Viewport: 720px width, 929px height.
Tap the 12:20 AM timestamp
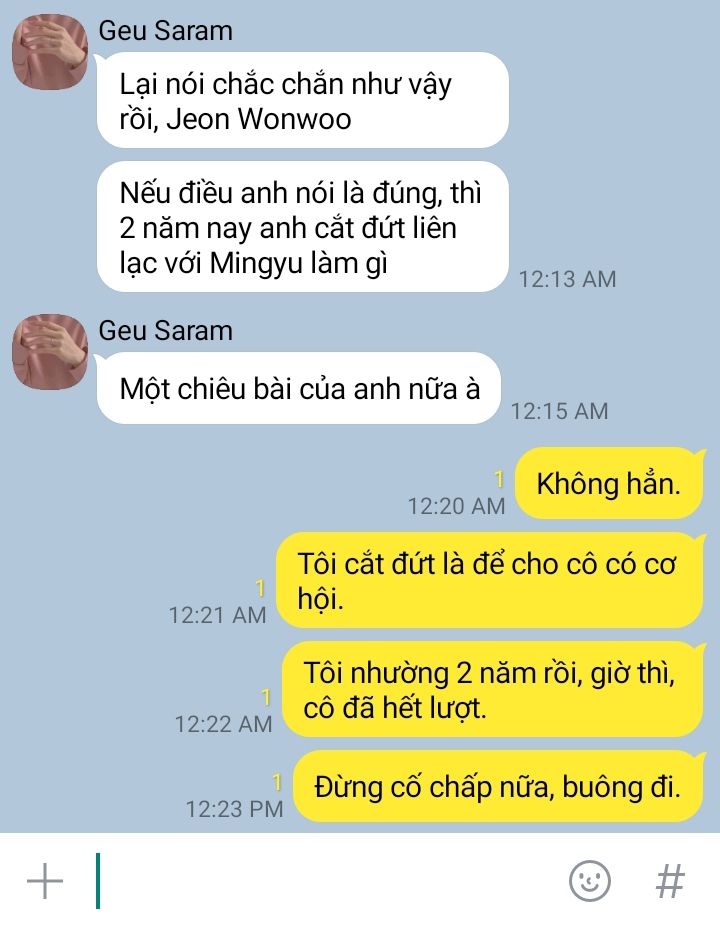point(456,507)
